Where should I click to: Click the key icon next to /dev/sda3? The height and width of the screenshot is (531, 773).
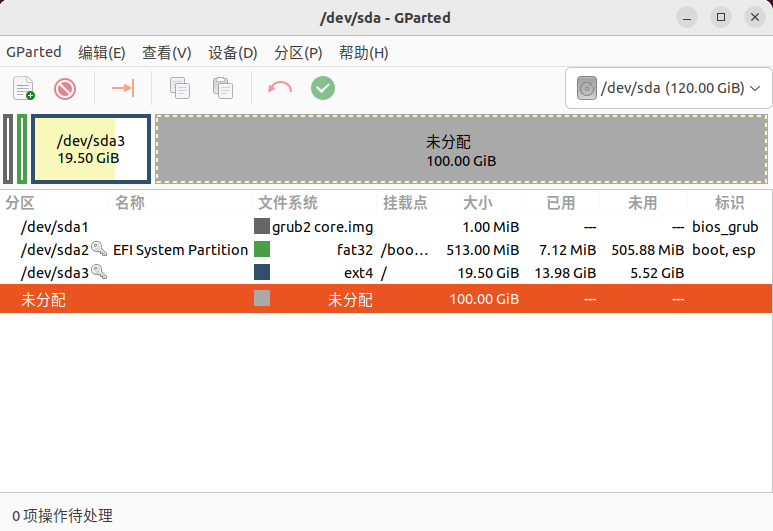point(99,272)
